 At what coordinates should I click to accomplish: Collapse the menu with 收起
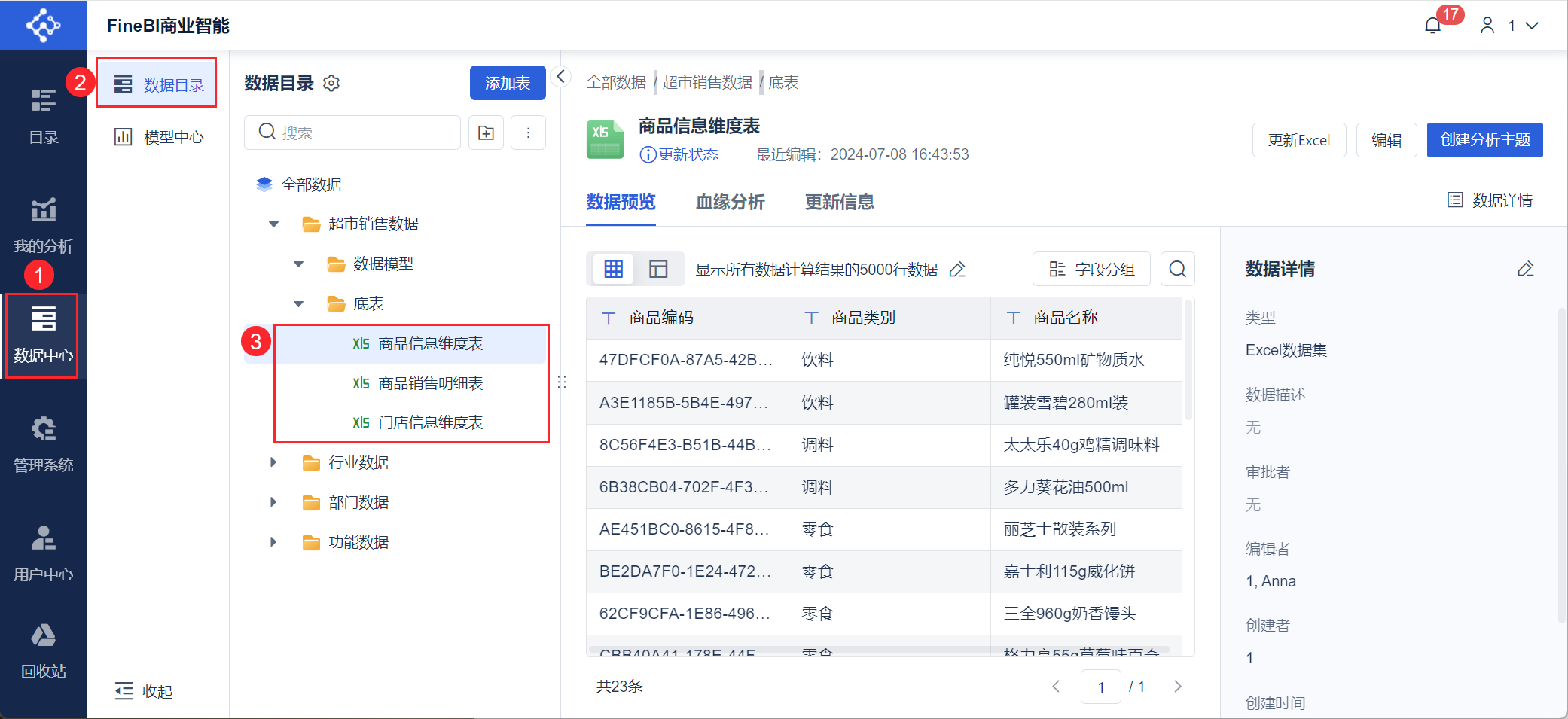[x=143, y=691]
